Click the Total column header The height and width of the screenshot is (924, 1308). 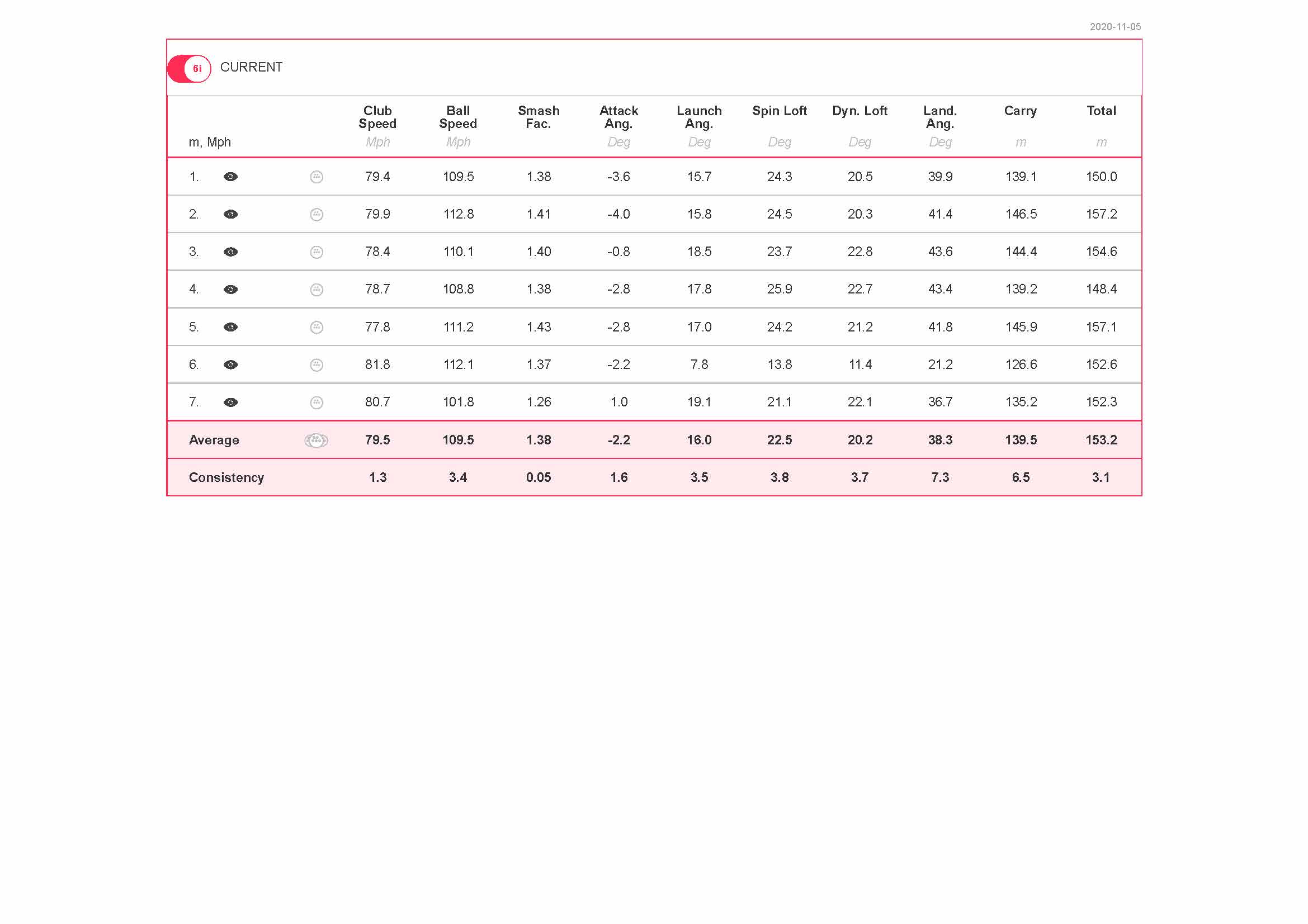pyautogui.click(x=1101, y=111)
